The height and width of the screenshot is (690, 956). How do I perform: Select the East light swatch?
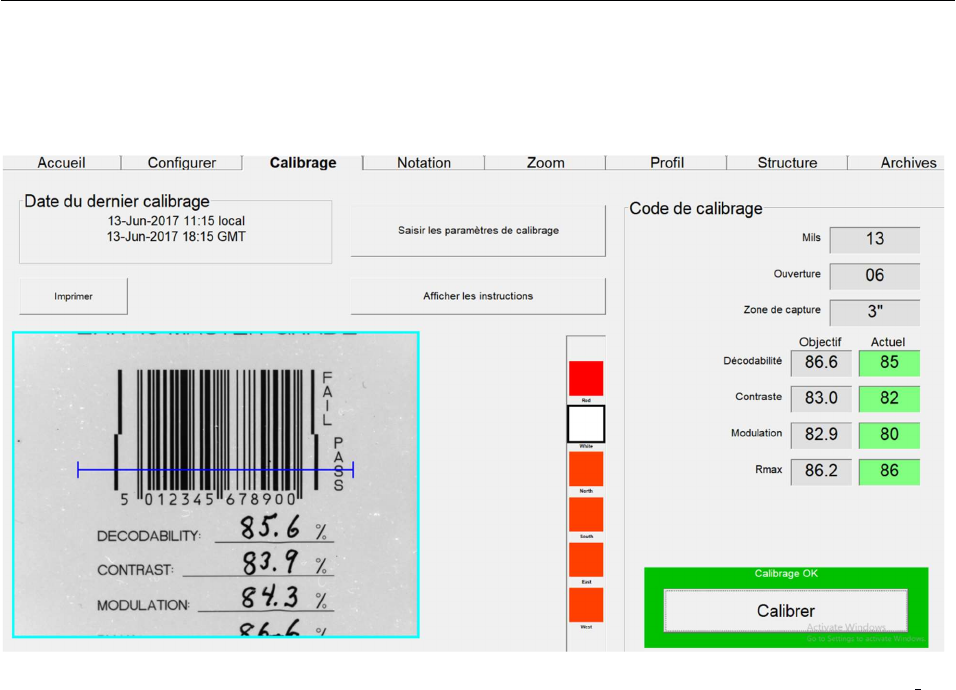tap(586, 560)
